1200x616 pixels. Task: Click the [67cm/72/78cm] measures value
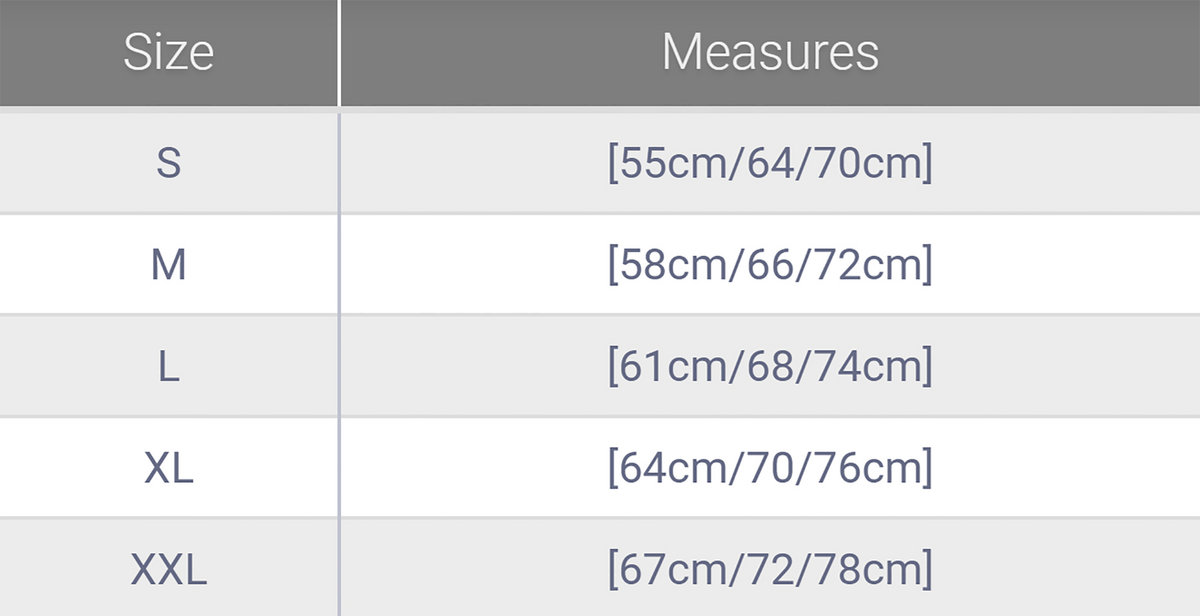click(770, 570)
